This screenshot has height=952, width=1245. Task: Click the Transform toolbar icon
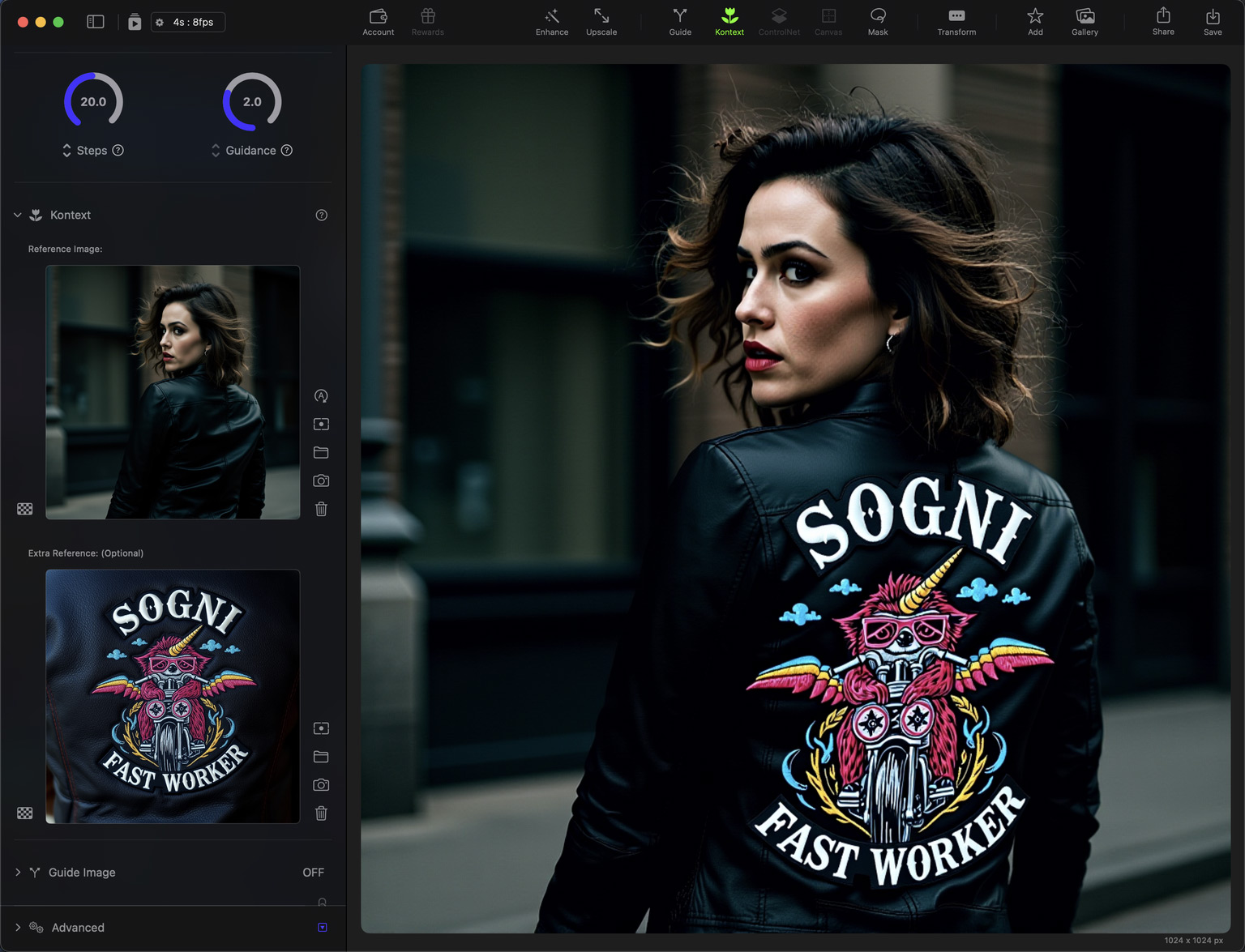[x=956, y=22]
